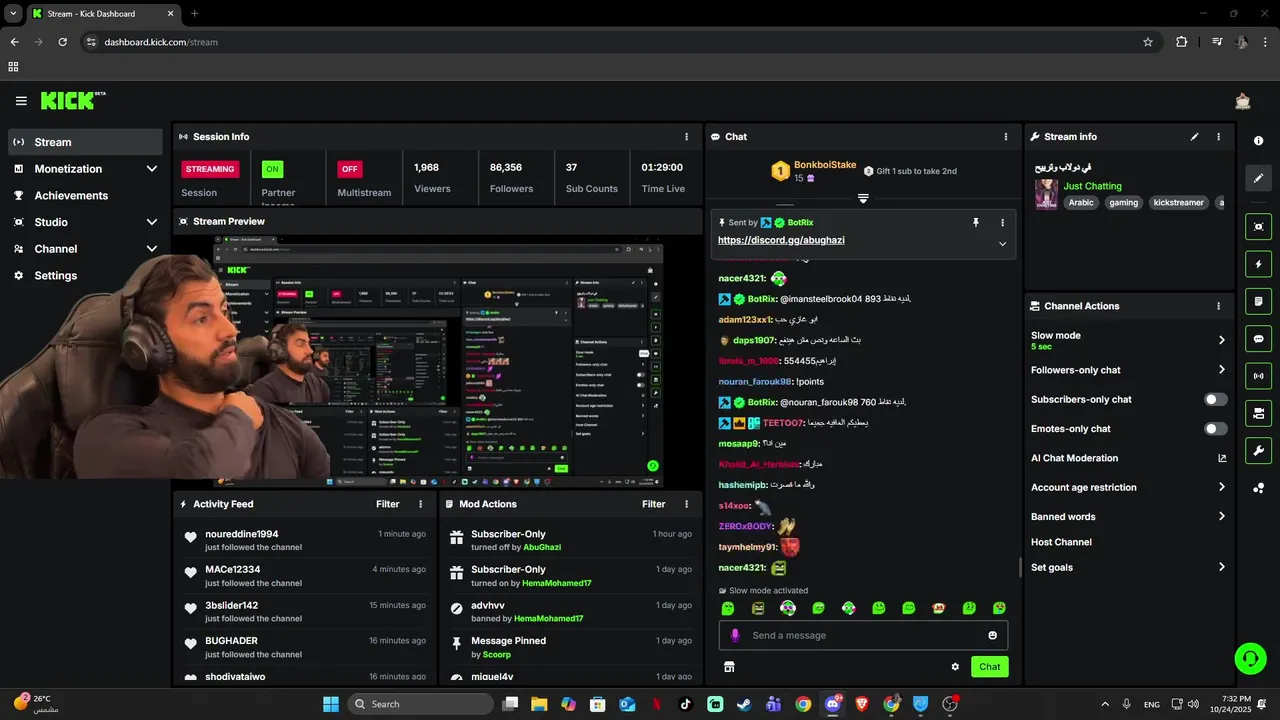Click the noureddine1994 follow entry
The width and height of the screenshot is (1280, 720).
click(304, 540)
